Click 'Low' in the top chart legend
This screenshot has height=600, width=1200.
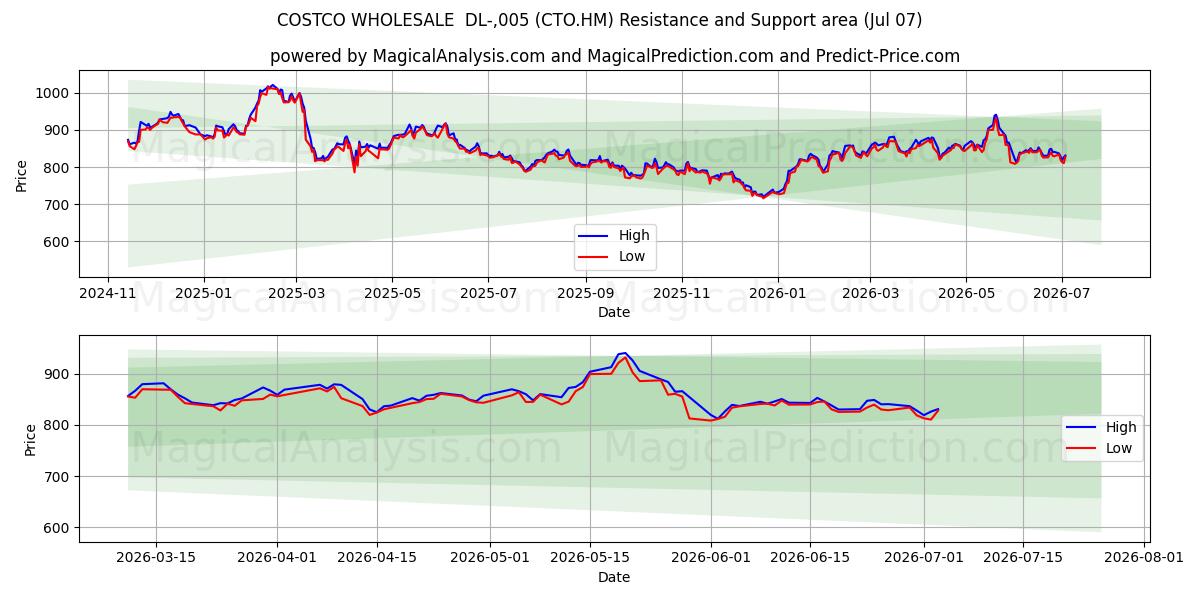tap(632, 256)
